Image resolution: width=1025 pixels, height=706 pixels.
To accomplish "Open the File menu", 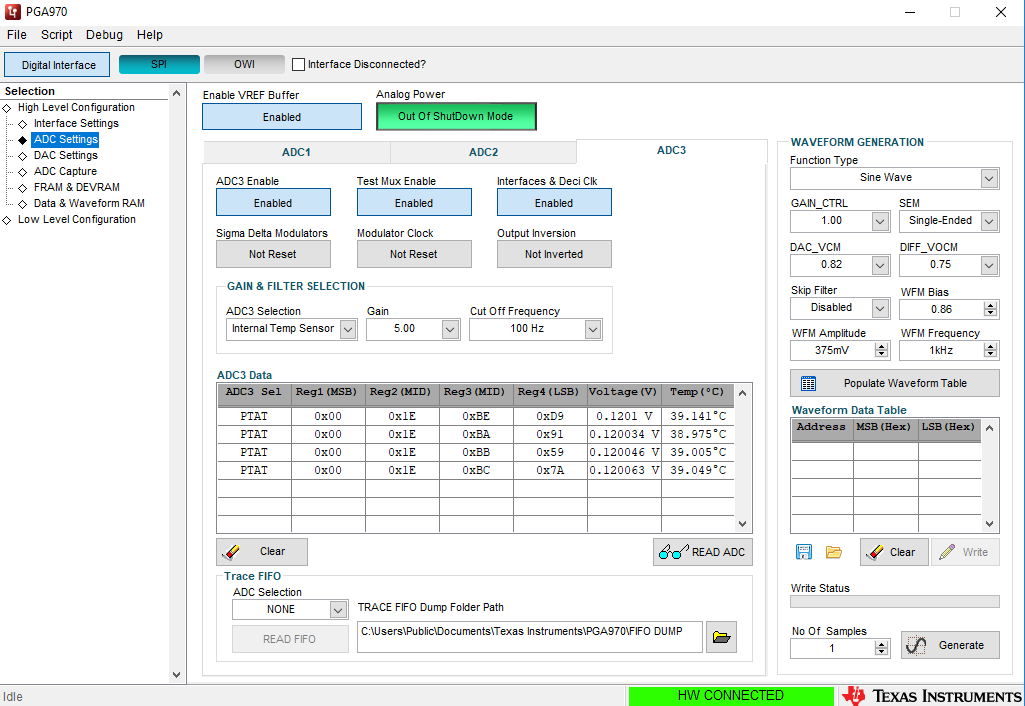I will (17, 35).
